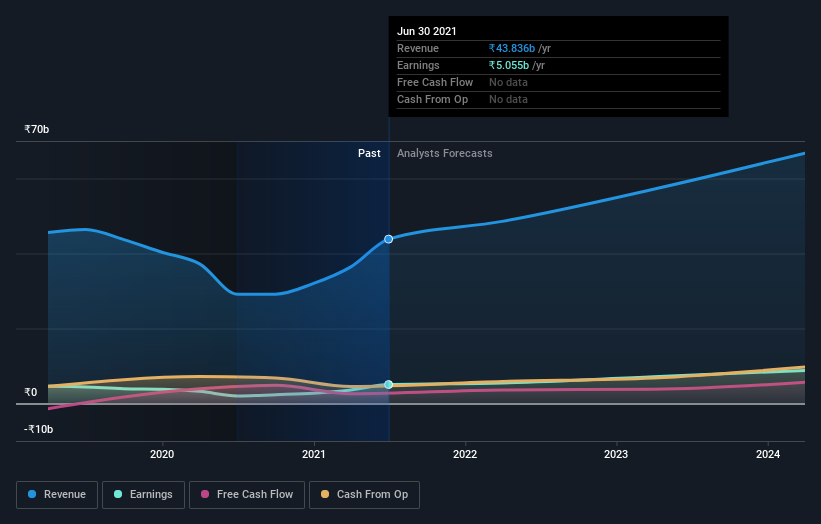Click the Jun 30 2021 tooltip date
This screenshot has width=821, height=524.
[x=427, y=31]
